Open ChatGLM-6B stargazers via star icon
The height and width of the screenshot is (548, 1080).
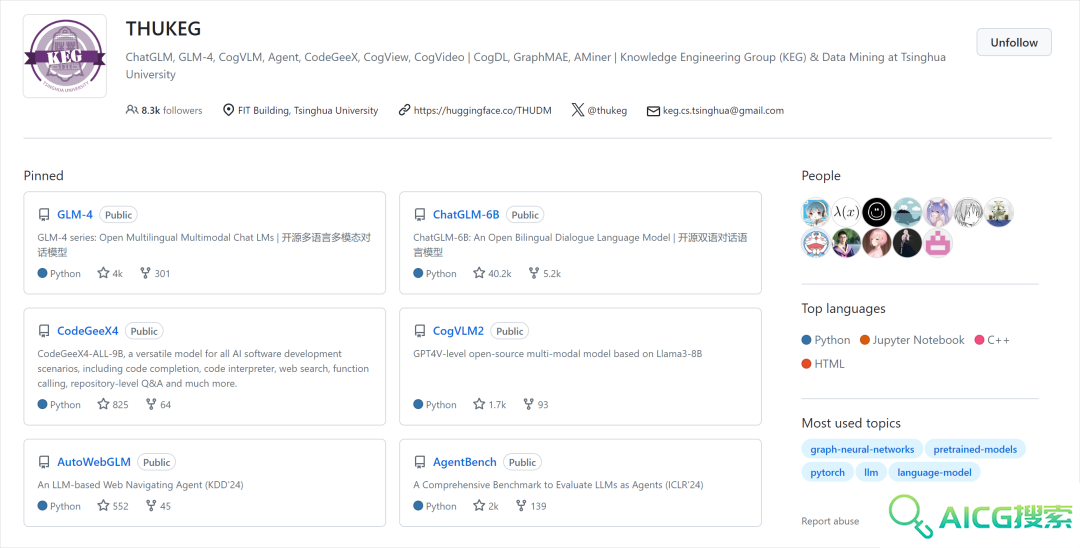click(479, 273)
